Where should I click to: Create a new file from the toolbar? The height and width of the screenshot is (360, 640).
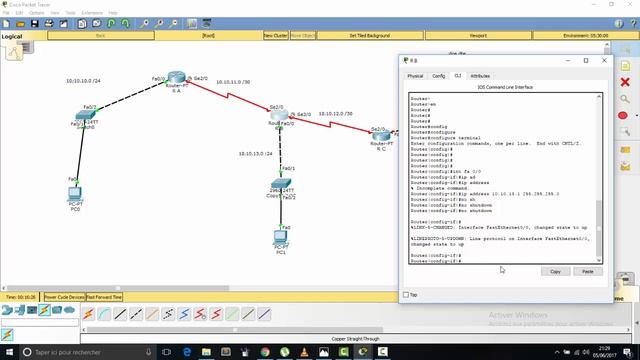point(7,24)
